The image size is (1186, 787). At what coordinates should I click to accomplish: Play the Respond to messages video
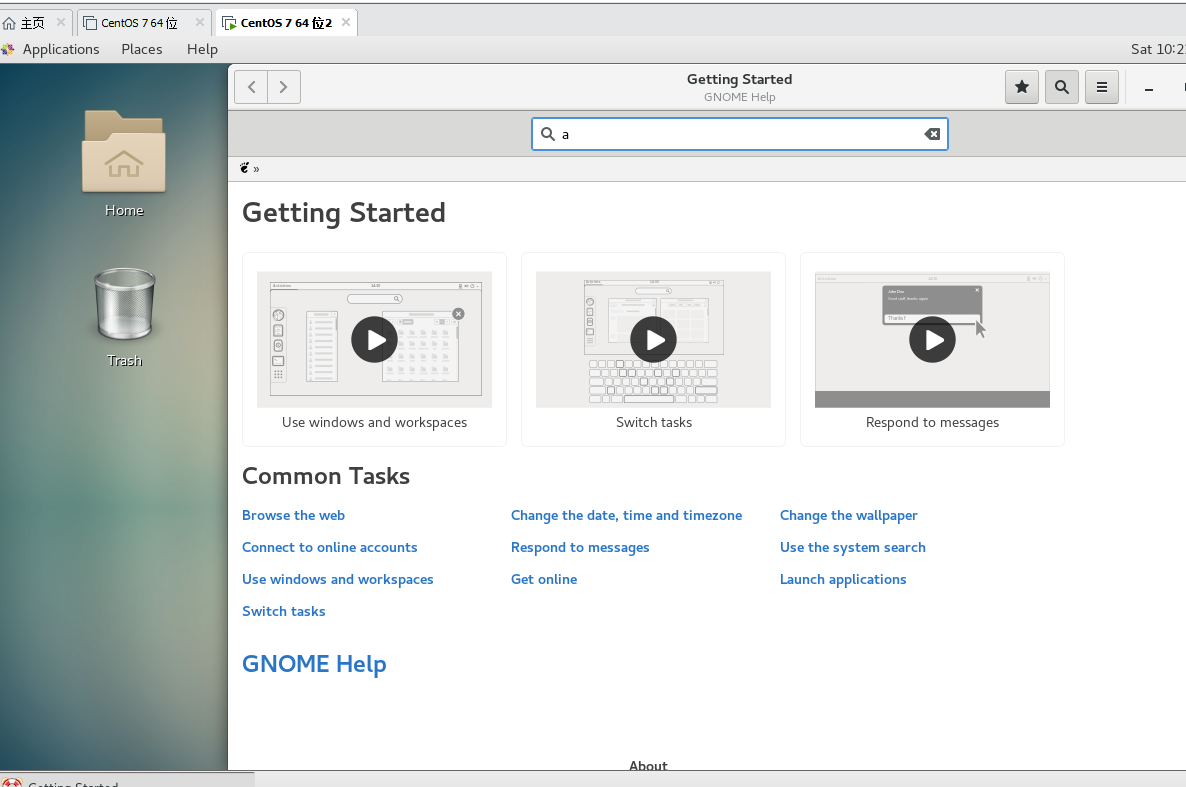pos(932,340)
